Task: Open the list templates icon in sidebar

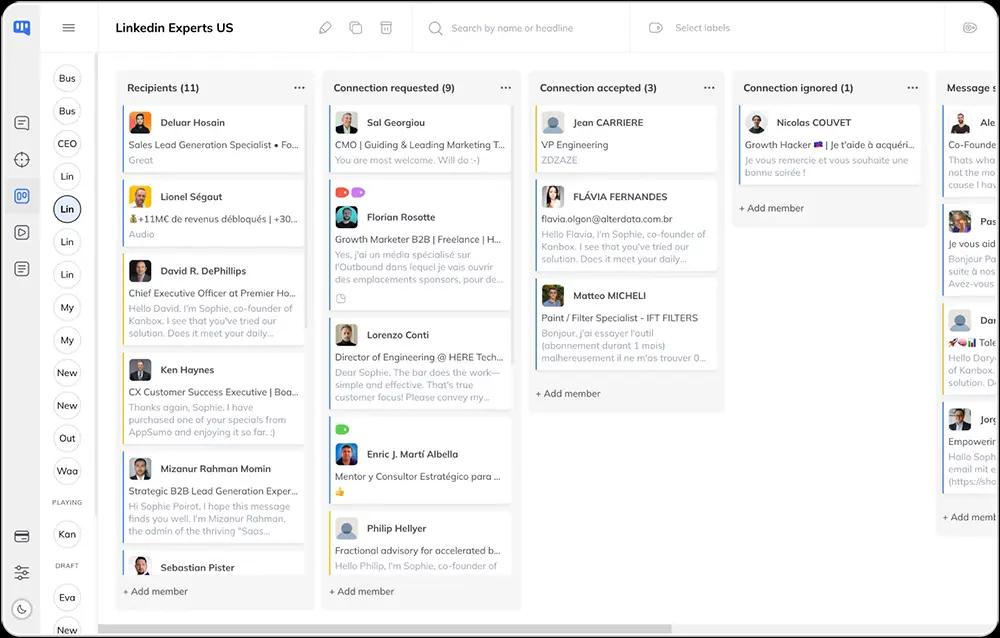Action: click(x=22, y=269)
